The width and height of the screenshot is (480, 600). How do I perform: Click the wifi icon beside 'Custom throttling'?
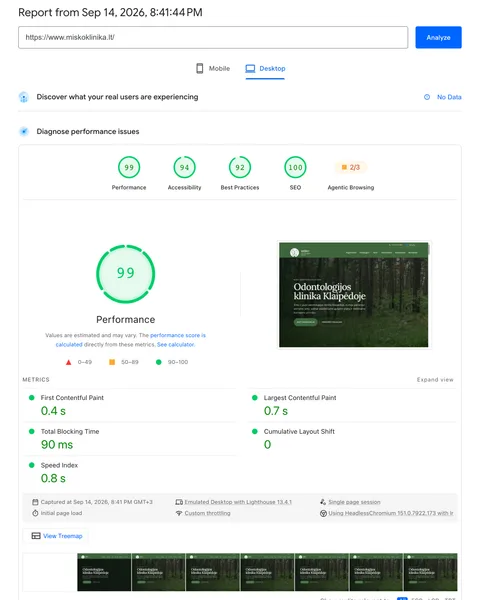[x=179, y=513]
